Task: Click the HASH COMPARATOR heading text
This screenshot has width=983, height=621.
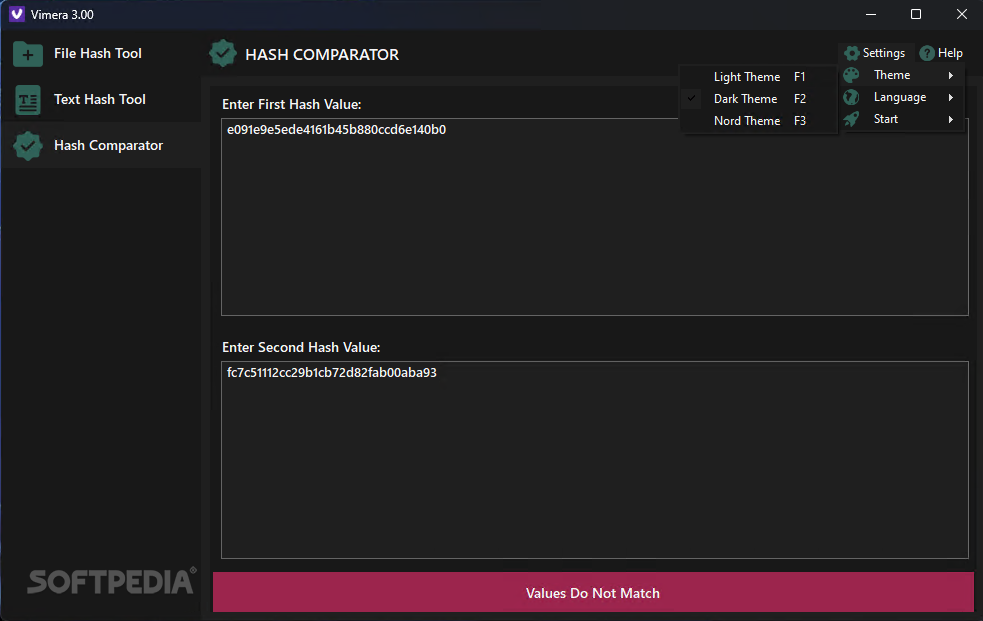Action: (322, 55)
